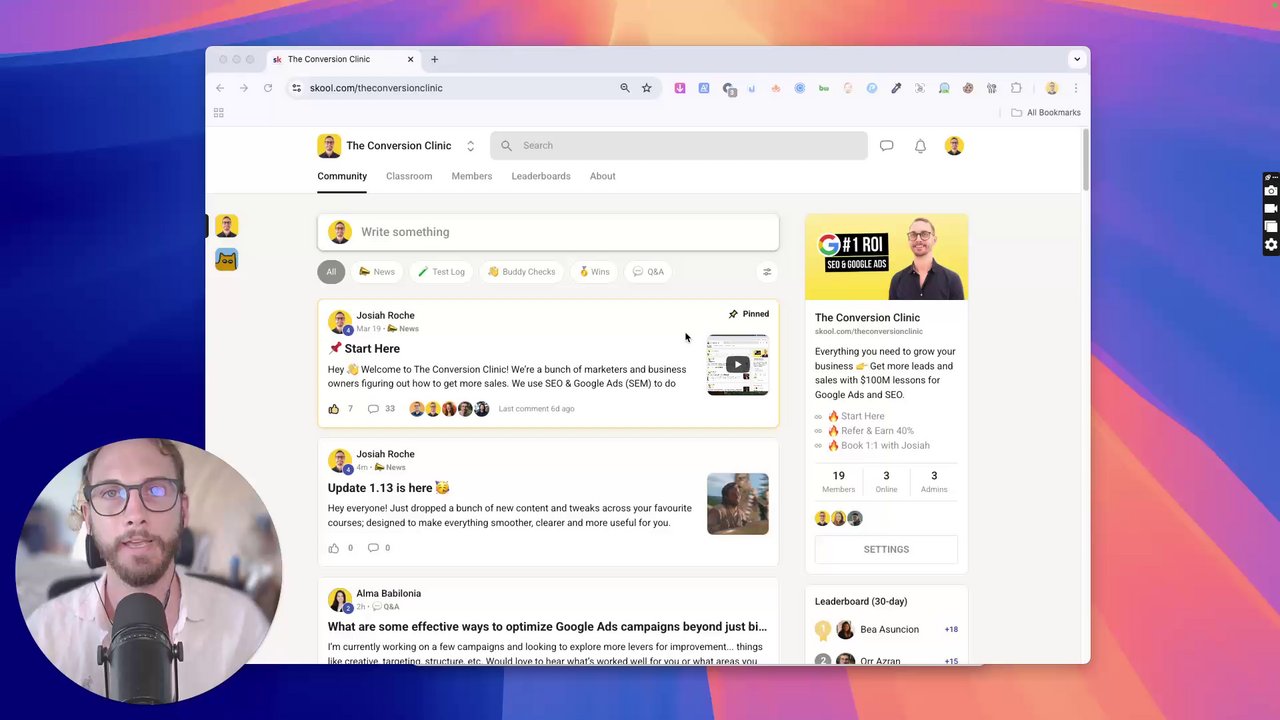Switch to the Leaderboards tab
Image resolution: width=1280 pixels, height=720 pixels.
tap(541, 176)
